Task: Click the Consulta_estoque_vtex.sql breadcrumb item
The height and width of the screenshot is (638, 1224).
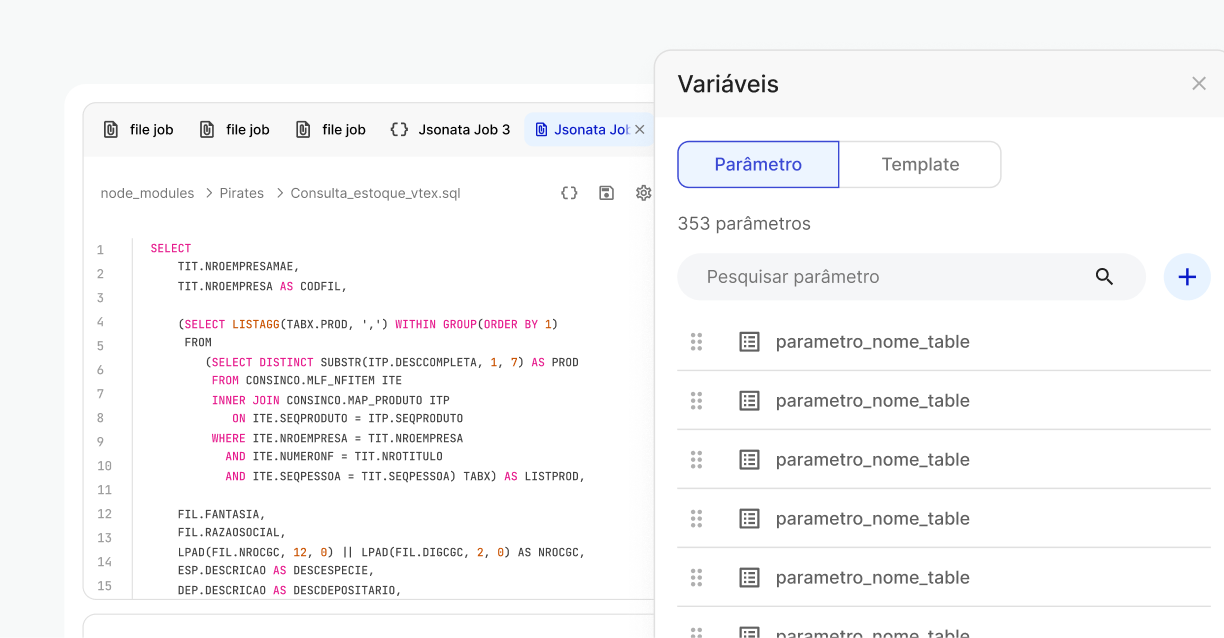Action: pos(375,193)
